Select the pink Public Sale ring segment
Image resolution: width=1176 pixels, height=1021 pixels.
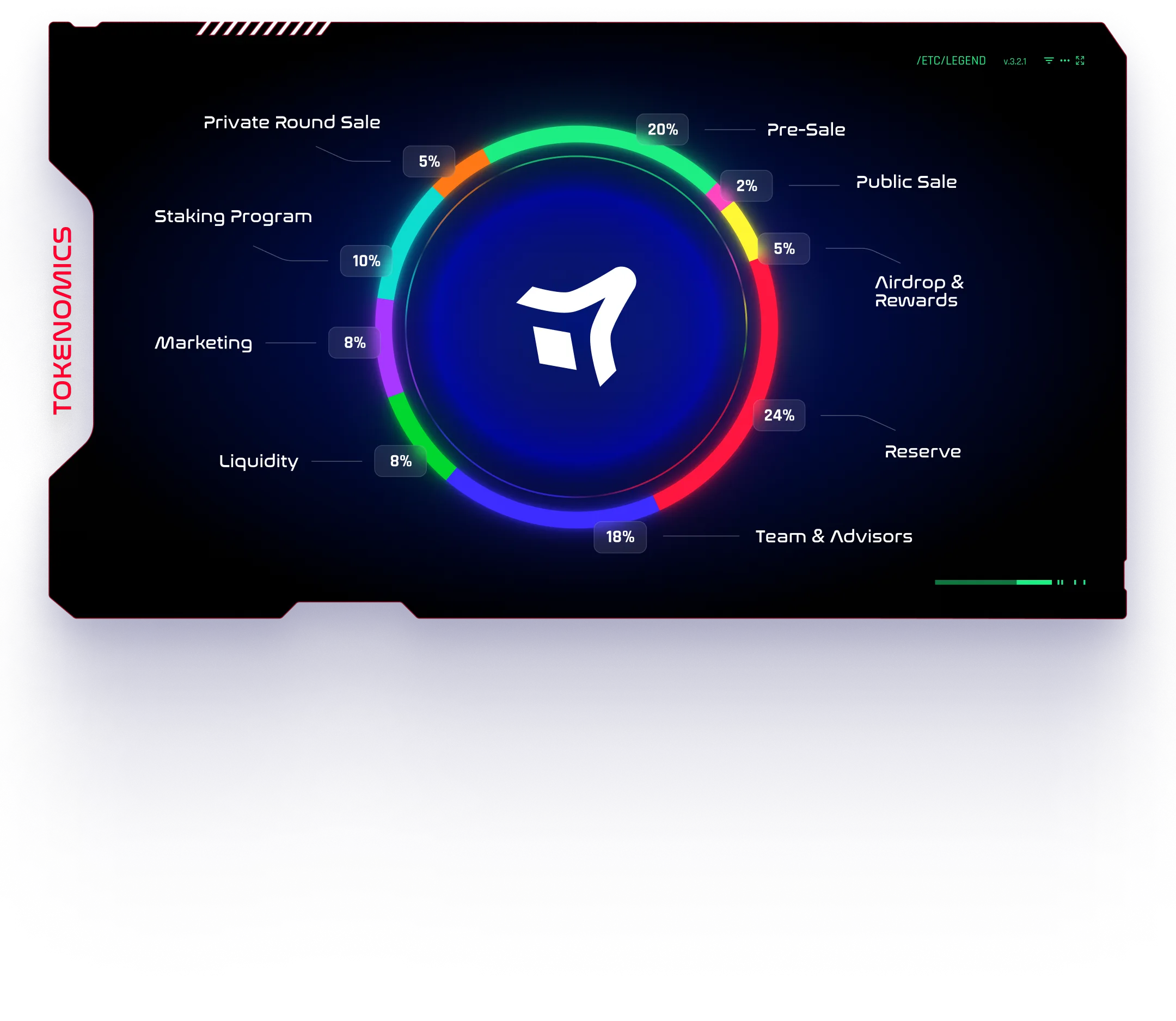(719, 197)
